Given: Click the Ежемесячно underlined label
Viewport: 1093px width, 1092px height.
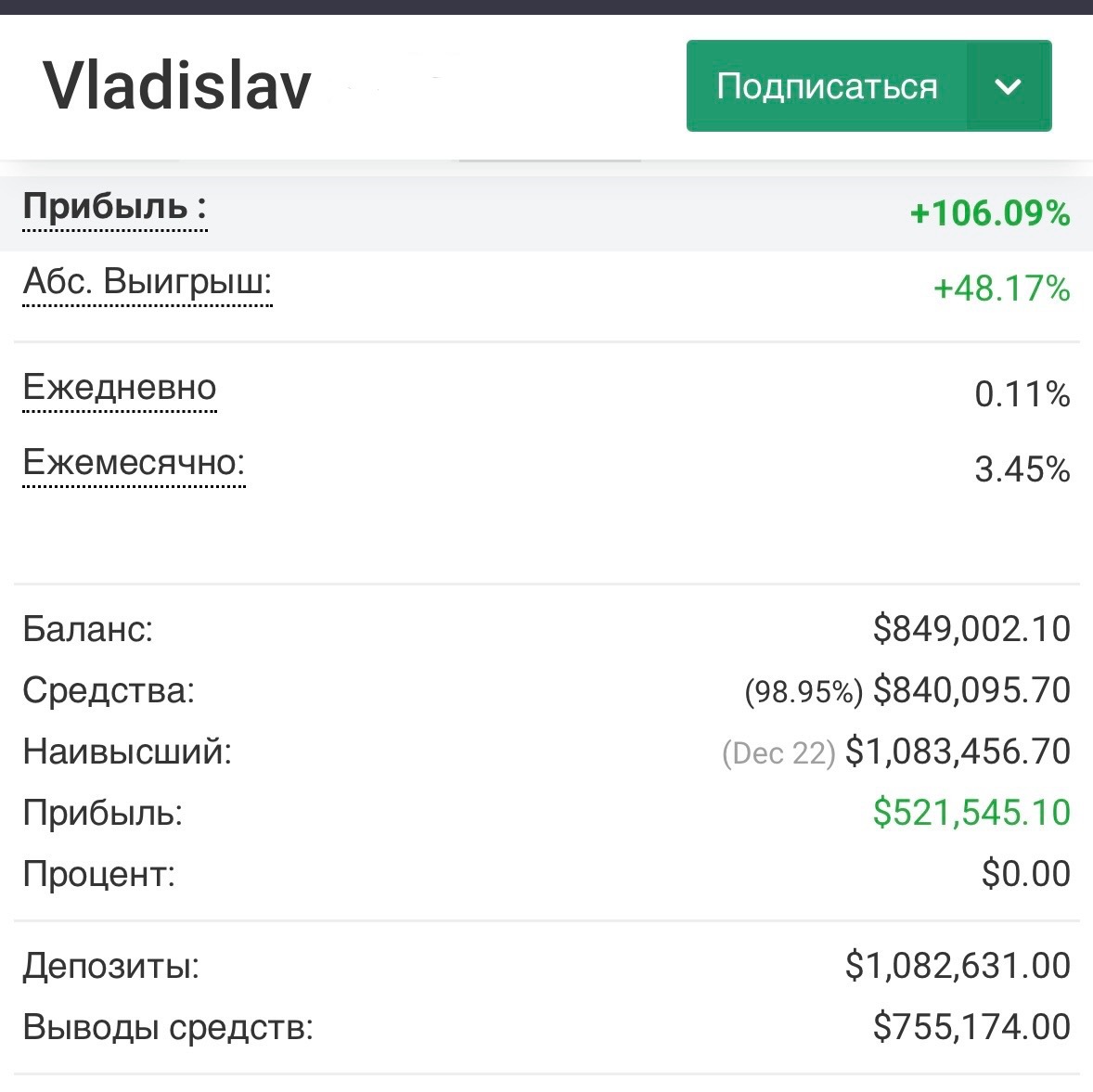Looking at the screenshot, I should [x=134, y=461].
